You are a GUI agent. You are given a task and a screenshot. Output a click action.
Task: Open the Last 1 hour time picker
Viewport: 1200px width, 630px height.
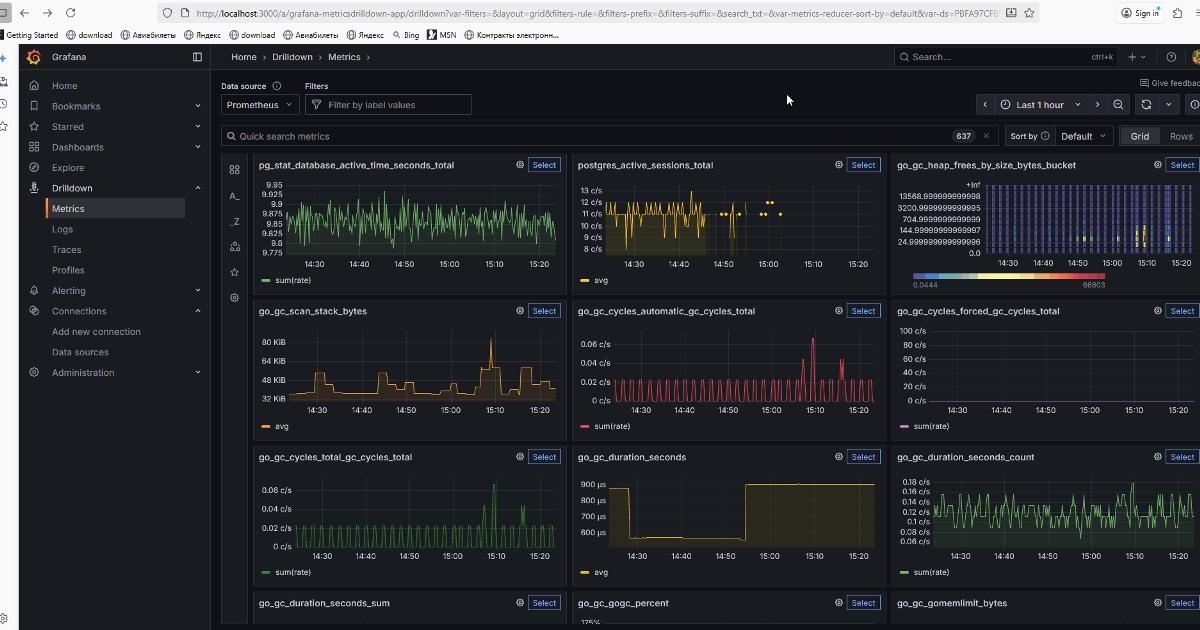pyautogui.click(x=1041, y=105)
